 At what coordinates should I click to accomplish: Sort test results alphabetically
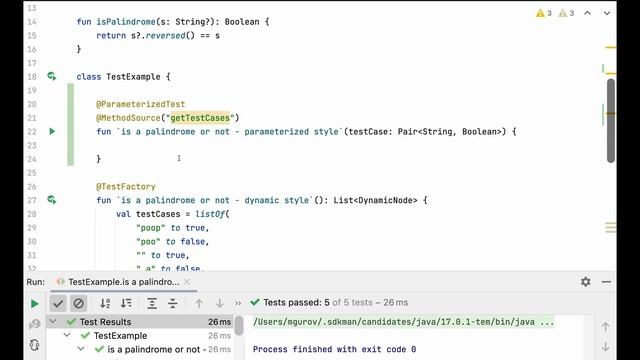[105, 303]
